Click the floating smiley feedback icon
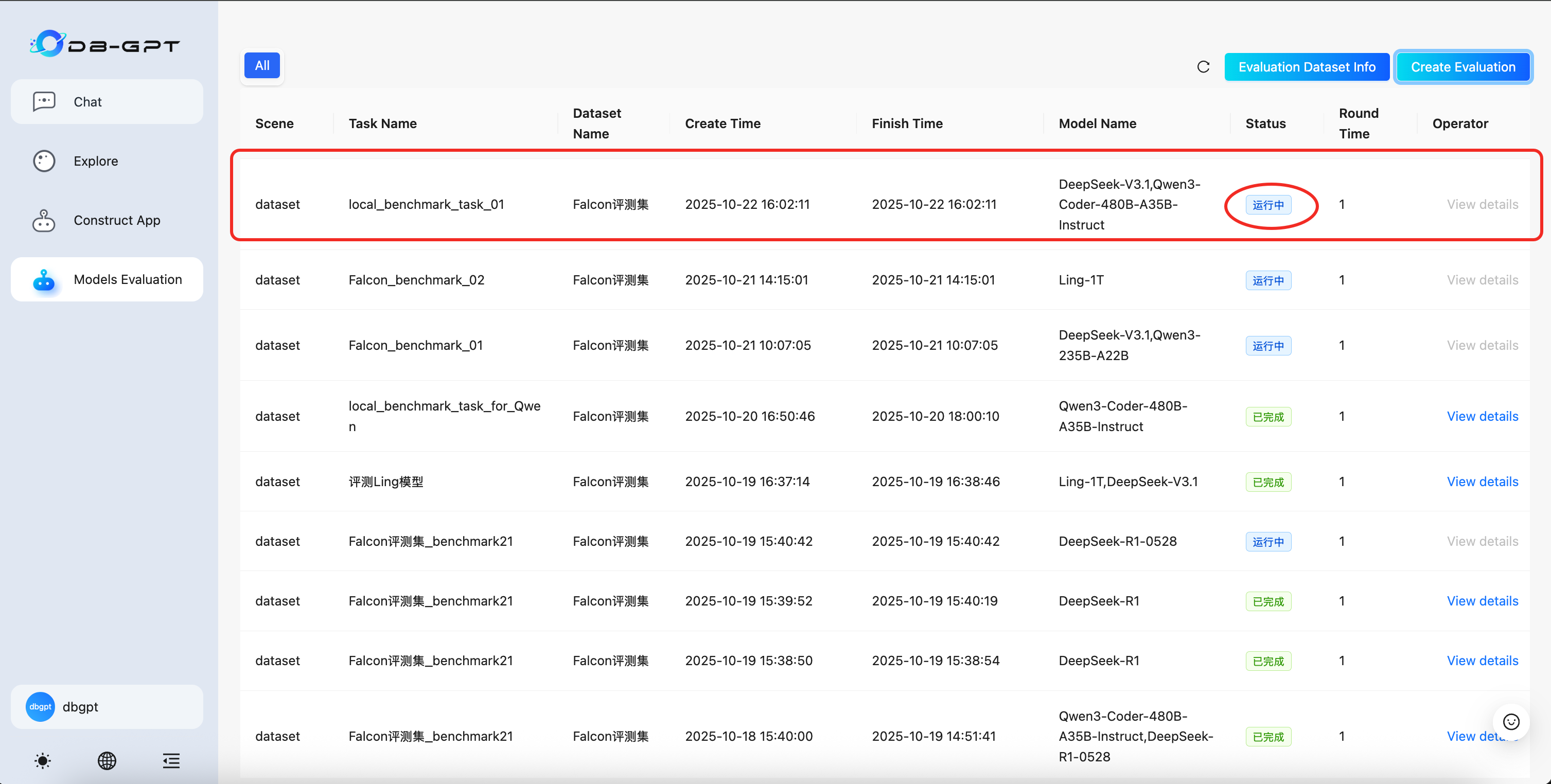Screen dimensions: 1551x784 click(x=1511, y=721)
